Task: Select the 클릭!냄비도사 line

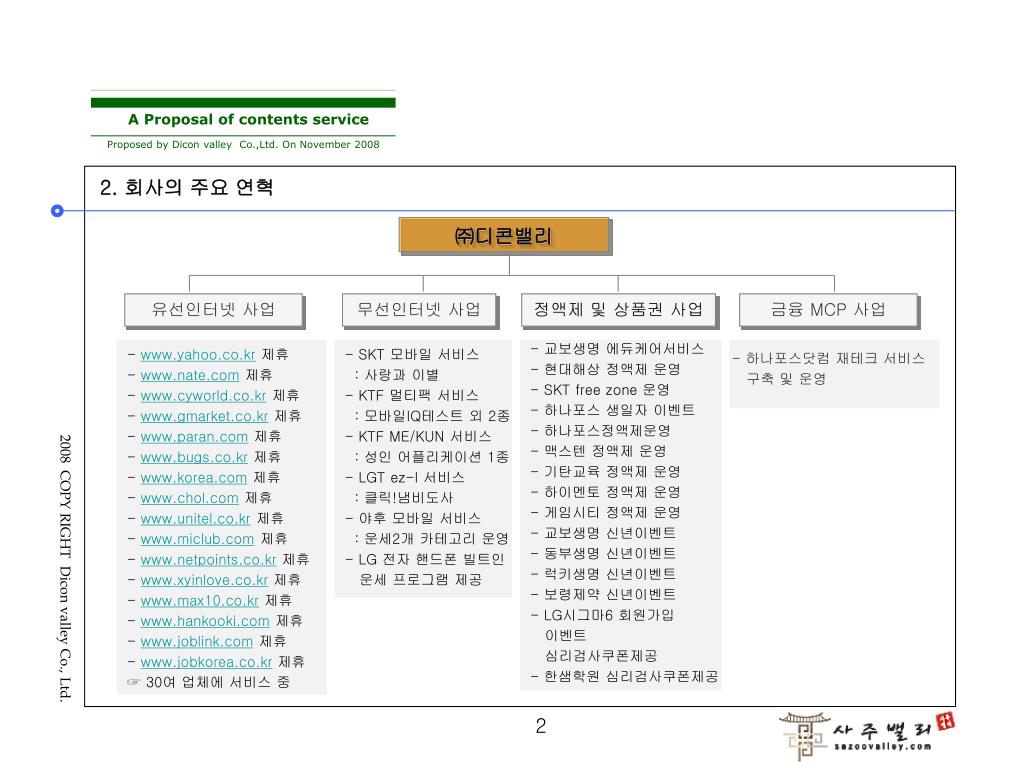Action: click(404, 498)
